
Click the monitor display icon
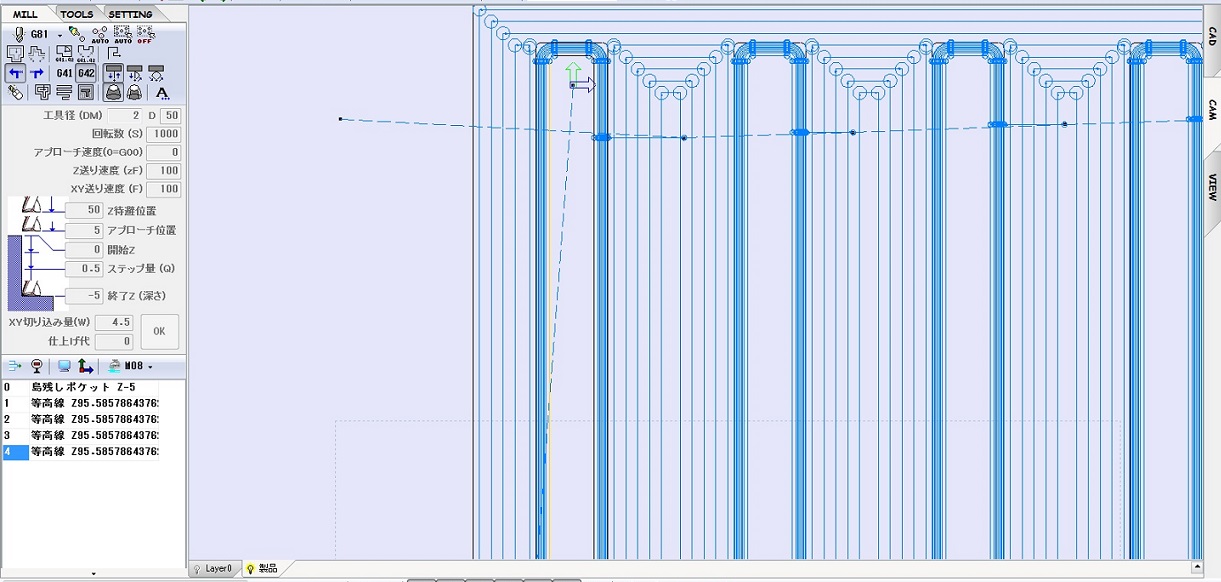[64, 366]
